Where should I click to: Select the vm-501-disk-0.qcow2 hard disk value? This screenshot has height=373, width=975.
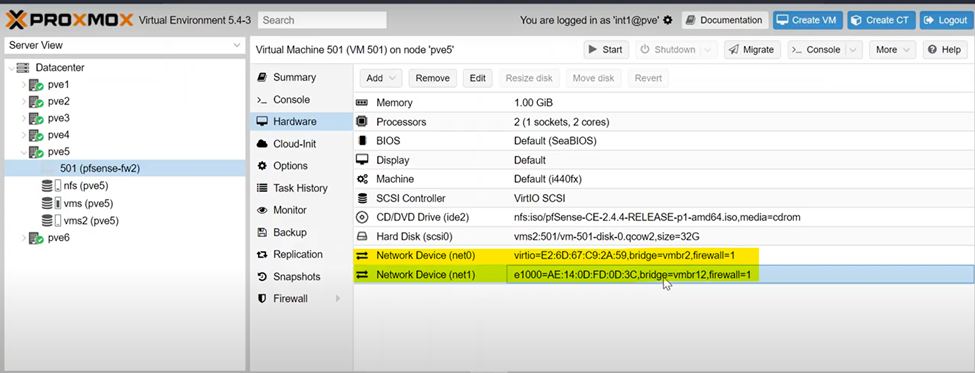click(x=607, y=236)
